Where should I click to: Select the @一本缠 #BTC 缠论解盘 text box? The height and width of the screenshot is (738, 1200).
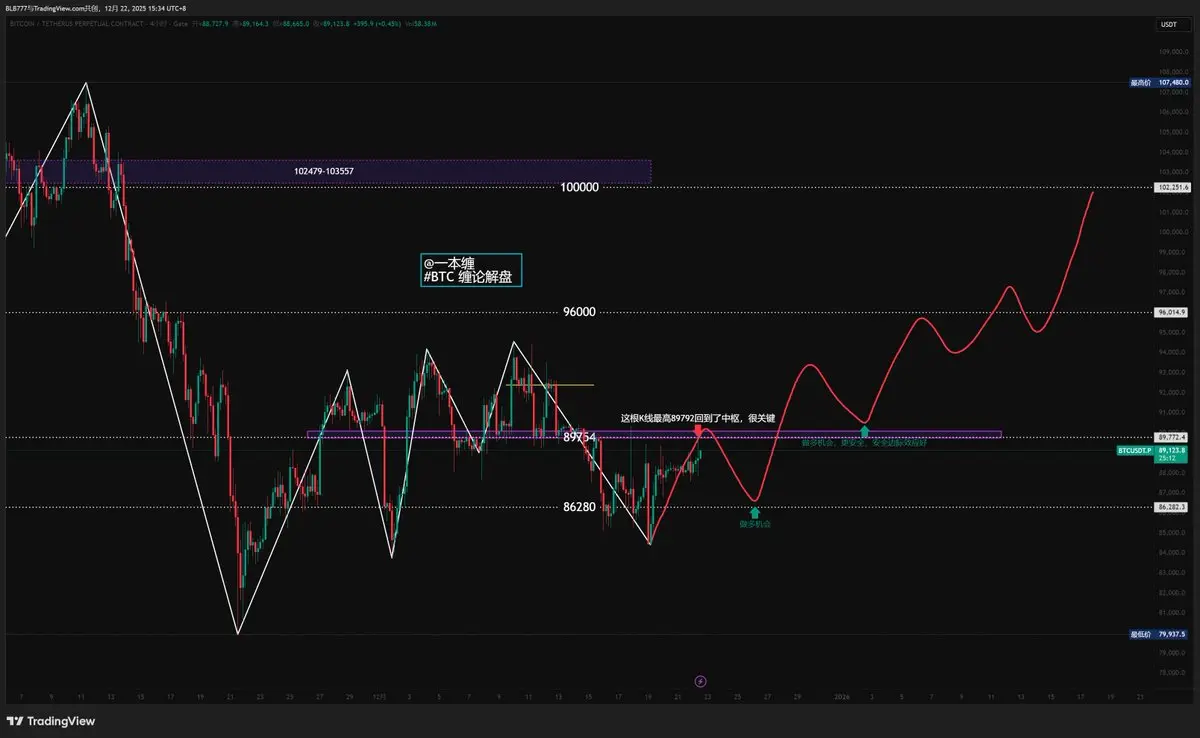tap(472, 270)
